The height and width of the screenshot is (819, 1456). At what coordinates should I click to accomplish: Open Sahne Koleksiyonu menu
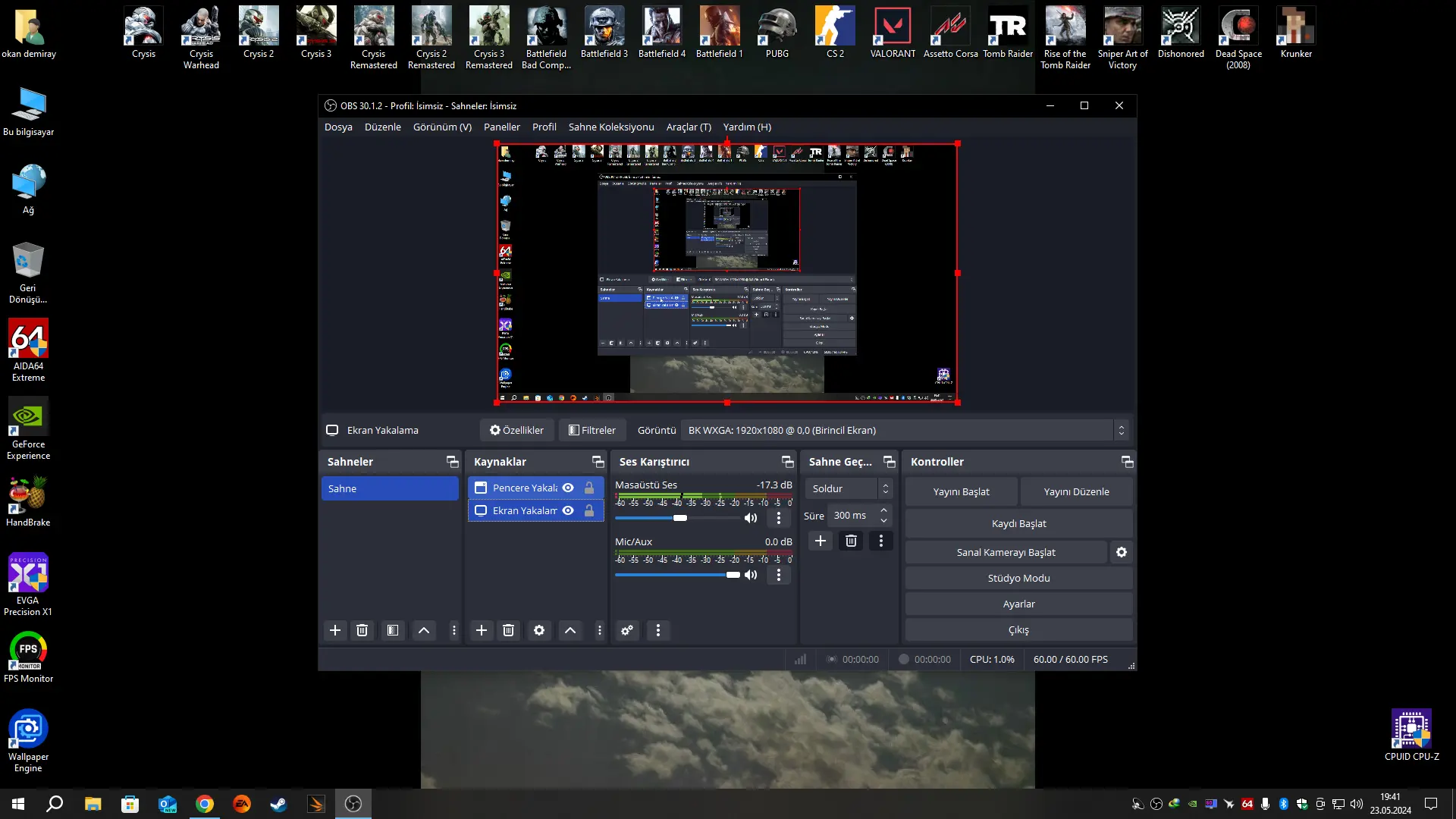611,127
